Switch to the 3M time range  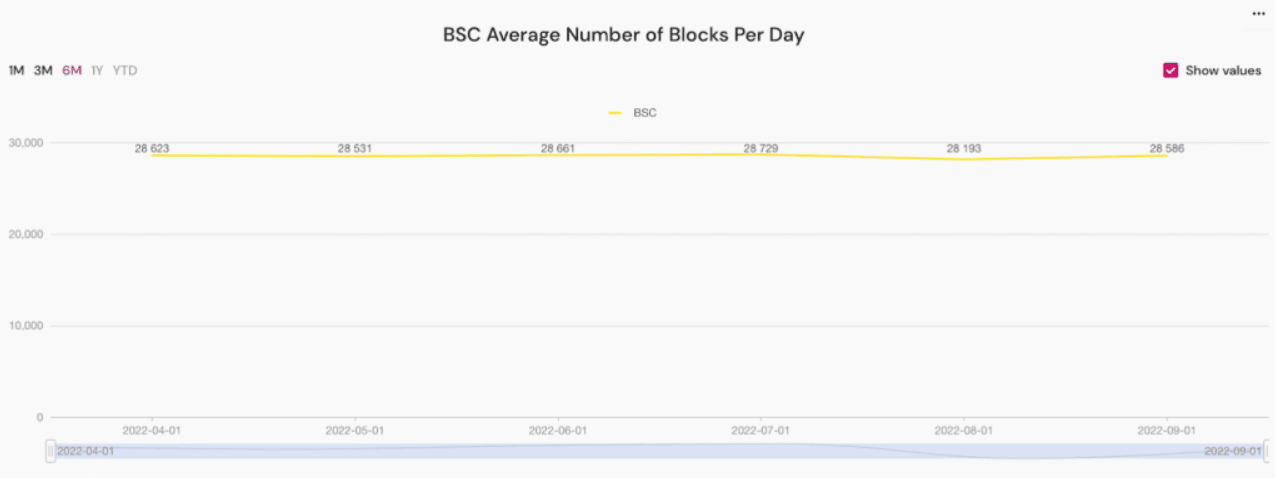pos(43,71)
